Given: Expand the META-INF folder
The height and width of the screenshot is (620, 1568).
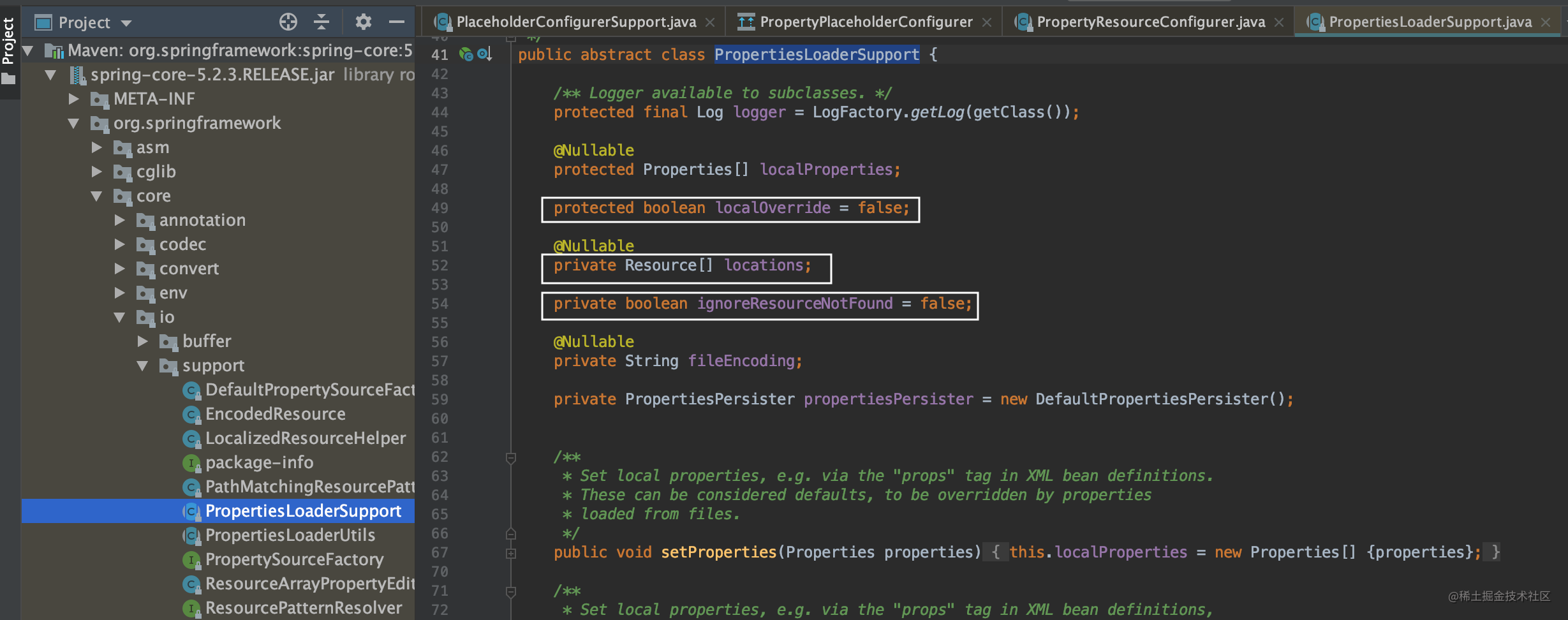Looking at the screenshot, I should pyautogui.click(x=74, y=99).
